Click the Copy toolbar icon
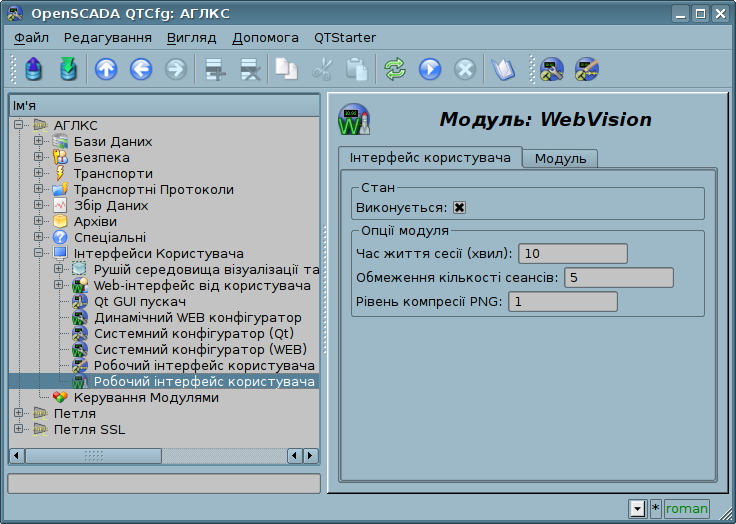This screenshot has width=736, height=524. [286, 69]
